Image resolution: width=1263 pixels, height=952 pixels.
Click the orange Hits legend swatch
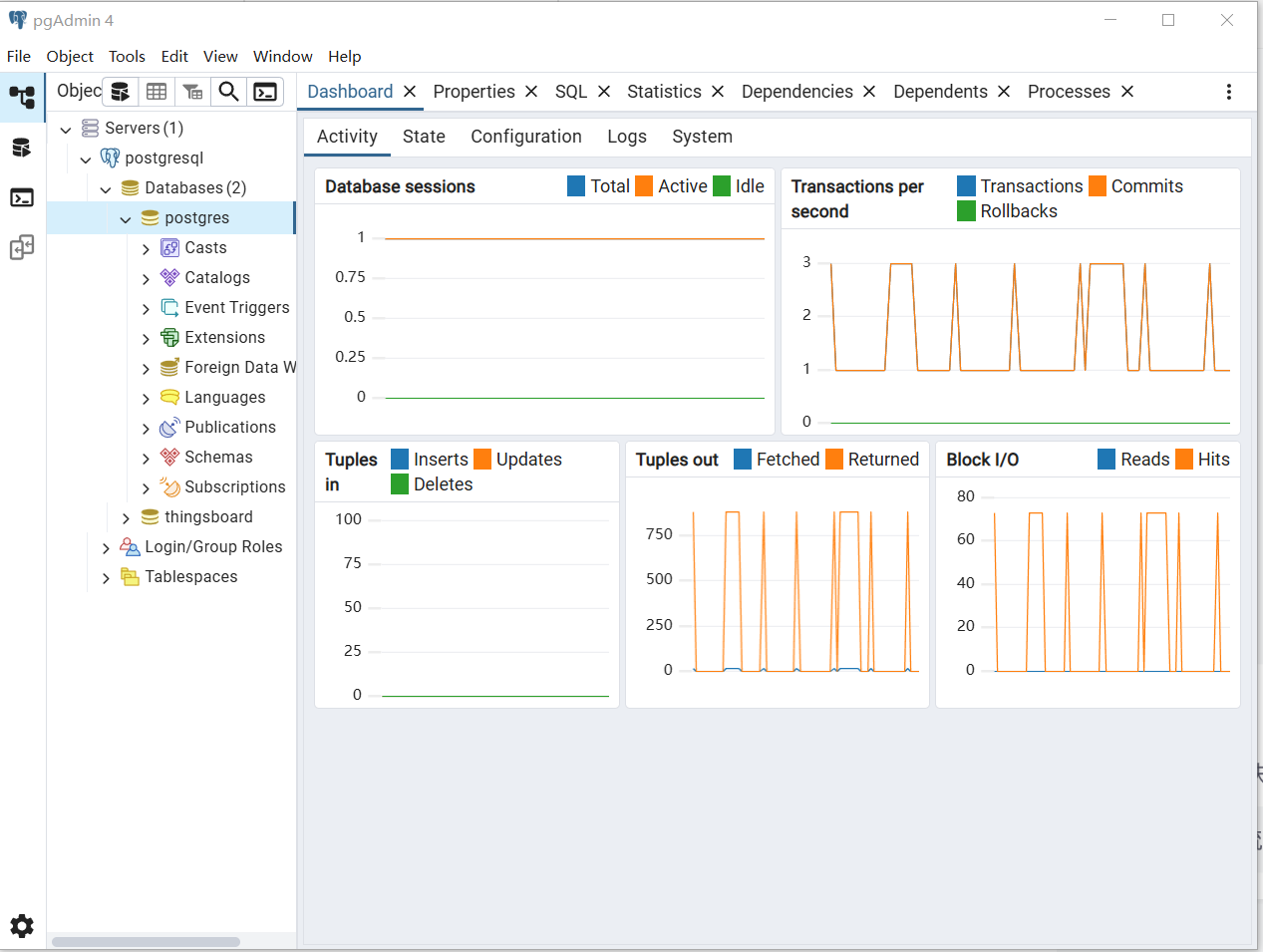1184,460
